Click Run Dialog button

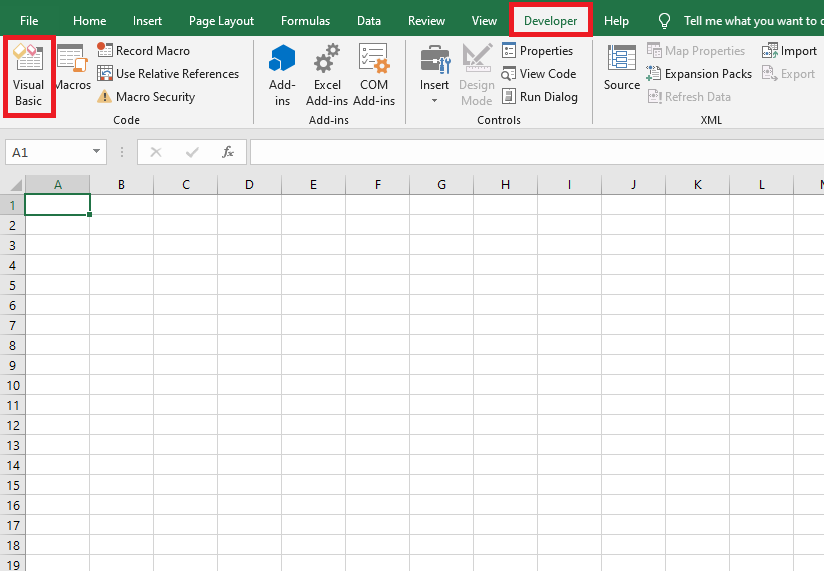point(540,97)
